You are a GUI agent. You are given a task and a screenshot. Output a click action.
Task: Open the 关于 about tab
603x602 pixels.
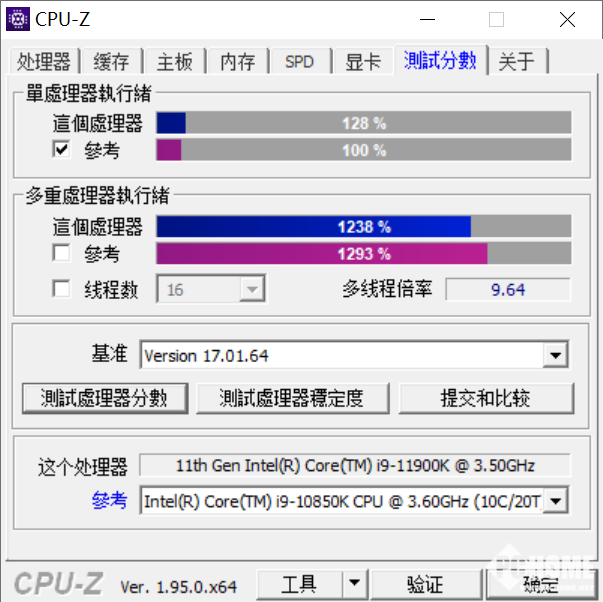516,62
